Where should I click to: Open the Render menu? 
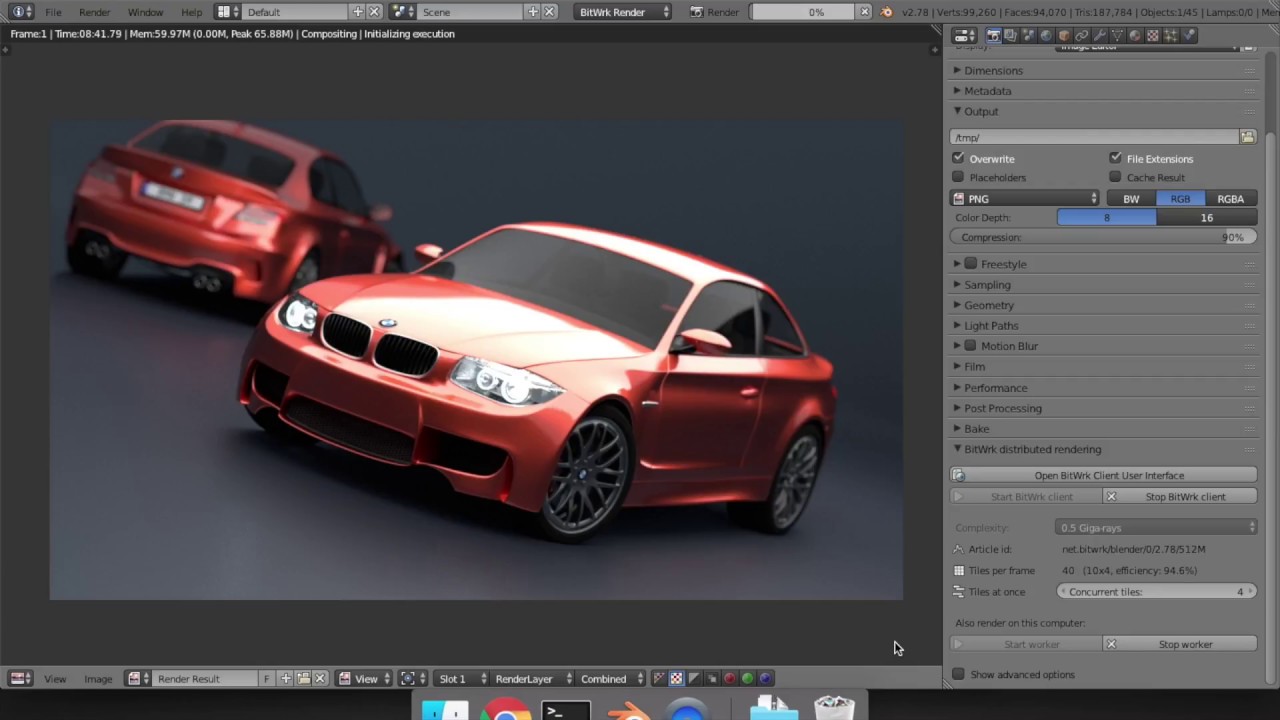point(95,12)
